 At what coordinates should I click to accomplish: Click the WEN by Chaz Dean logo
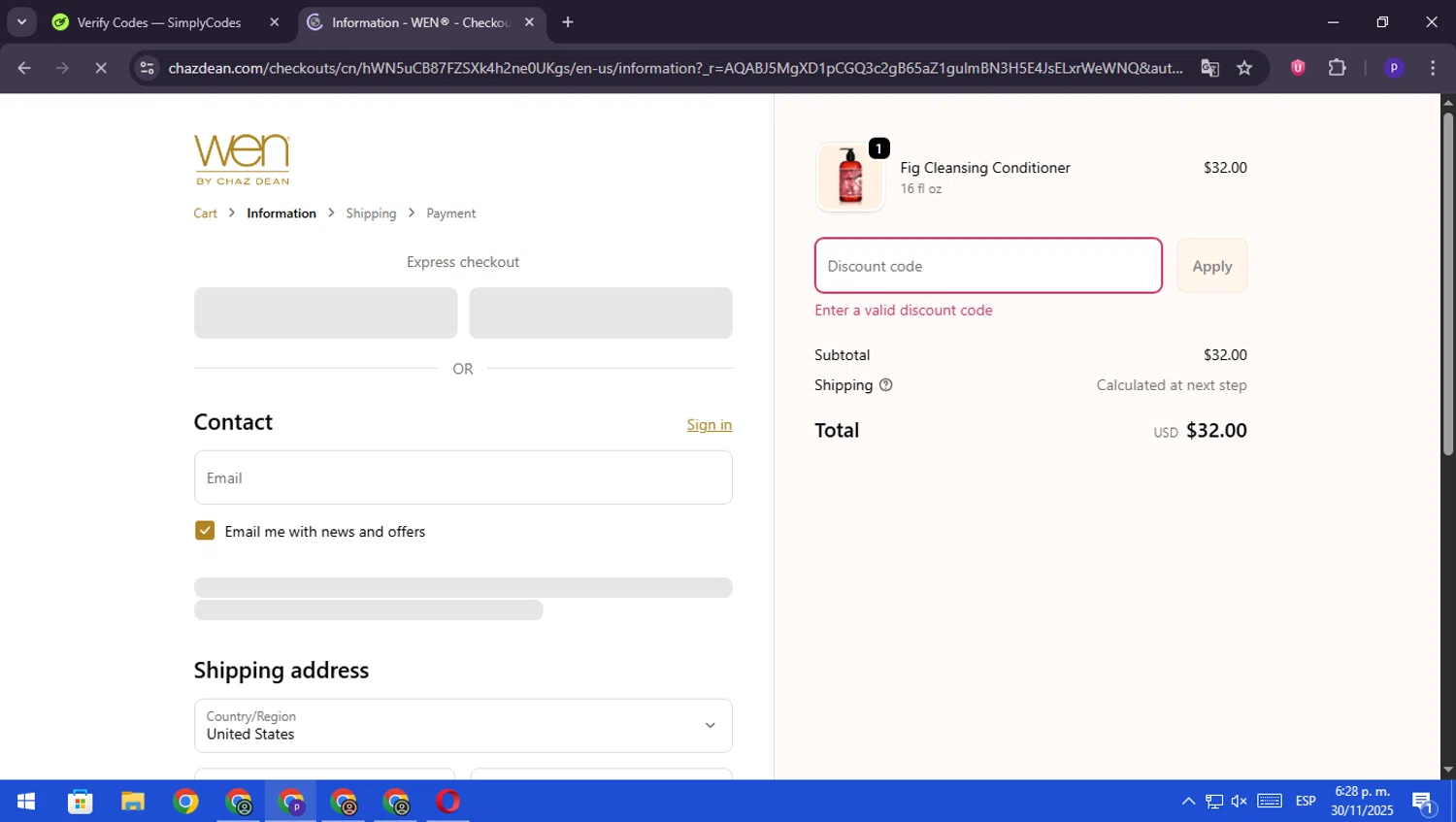point(242,159)
